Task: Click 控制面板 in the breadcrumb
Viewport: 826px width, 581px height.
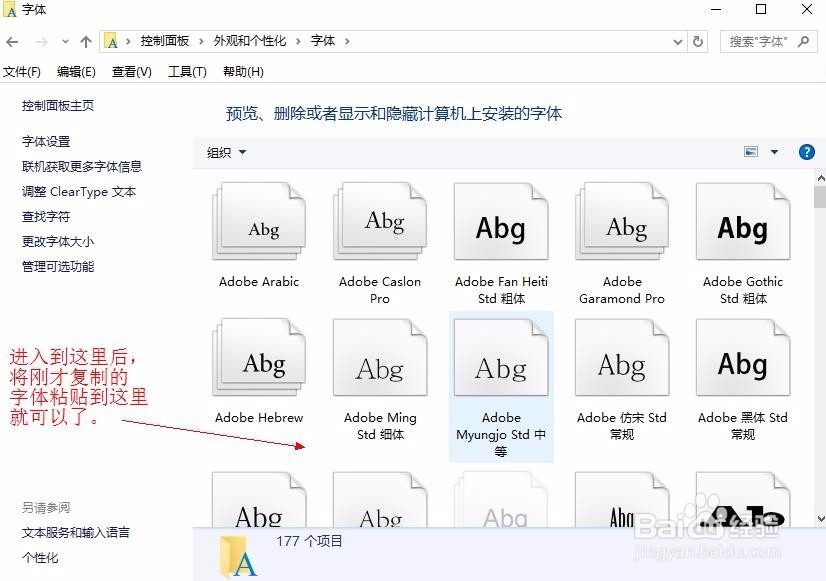Action: coord(165,41)
